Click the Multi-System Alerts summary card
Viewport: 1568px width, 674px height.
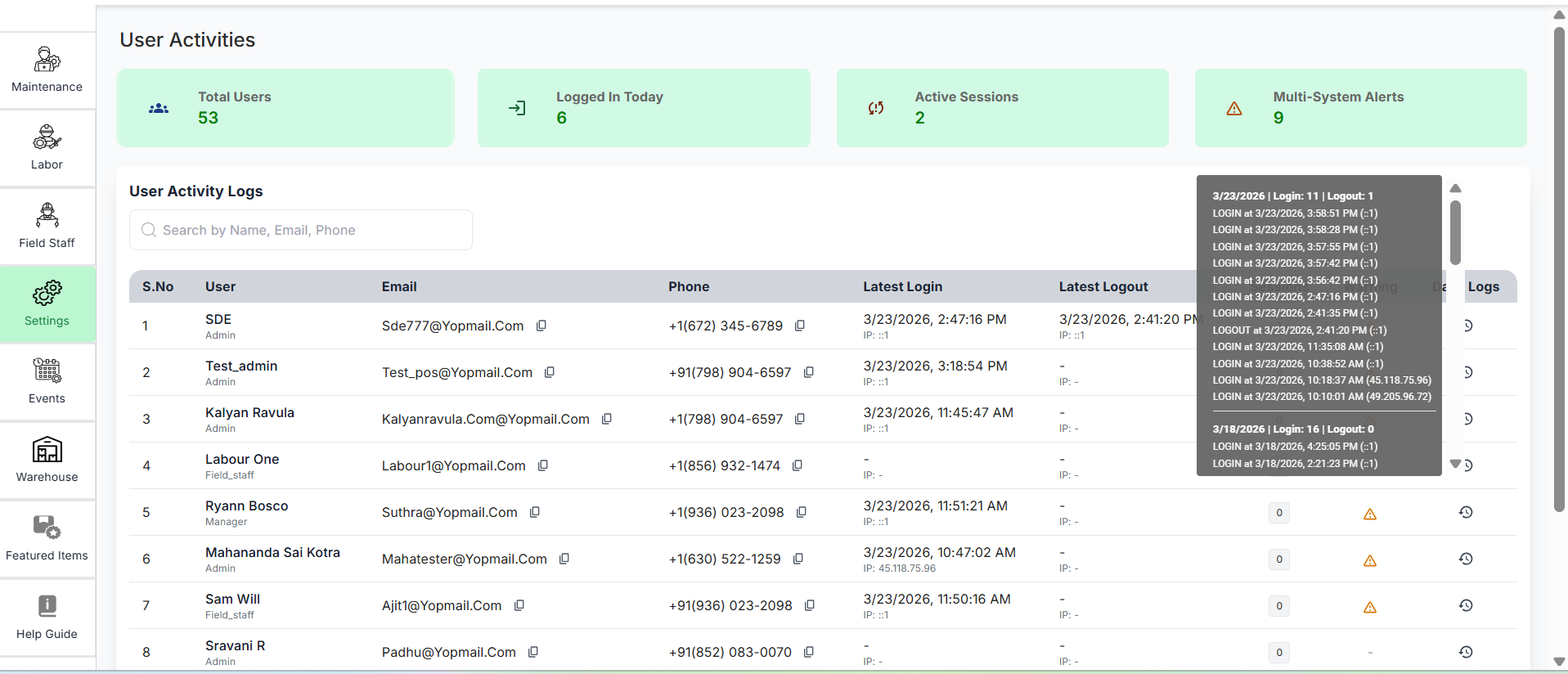click(1360, 108)
